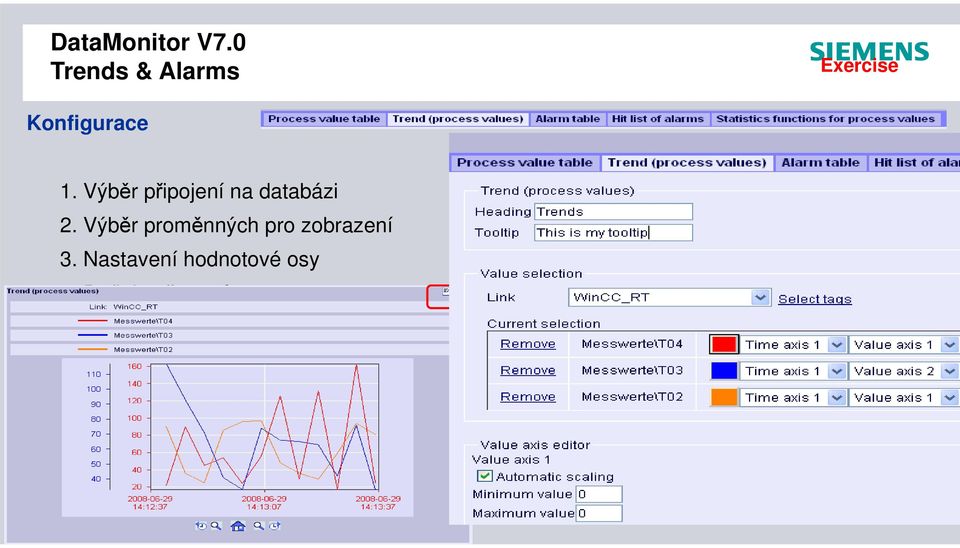Remove the Messwerte\T02 tag from selection

(528, 397)
